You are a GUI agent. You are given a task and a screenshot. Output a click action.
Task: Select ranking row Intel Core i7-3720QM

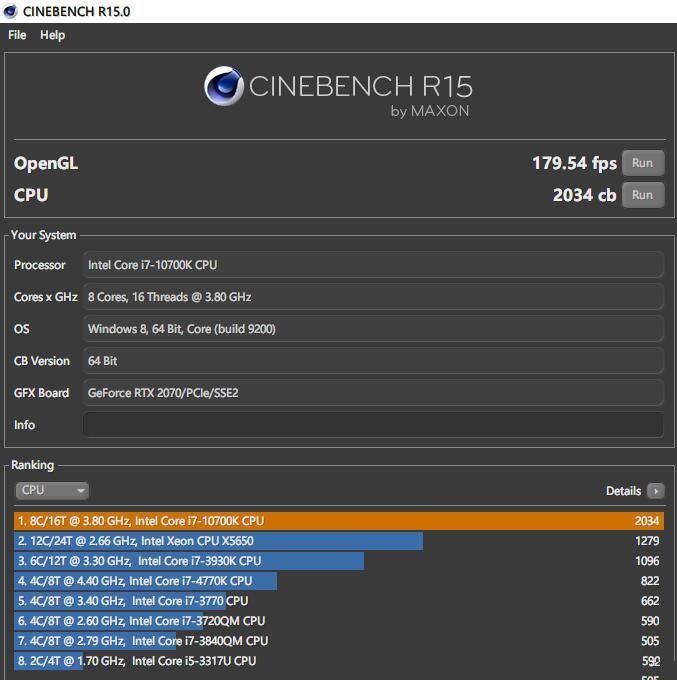coord(339,621)
